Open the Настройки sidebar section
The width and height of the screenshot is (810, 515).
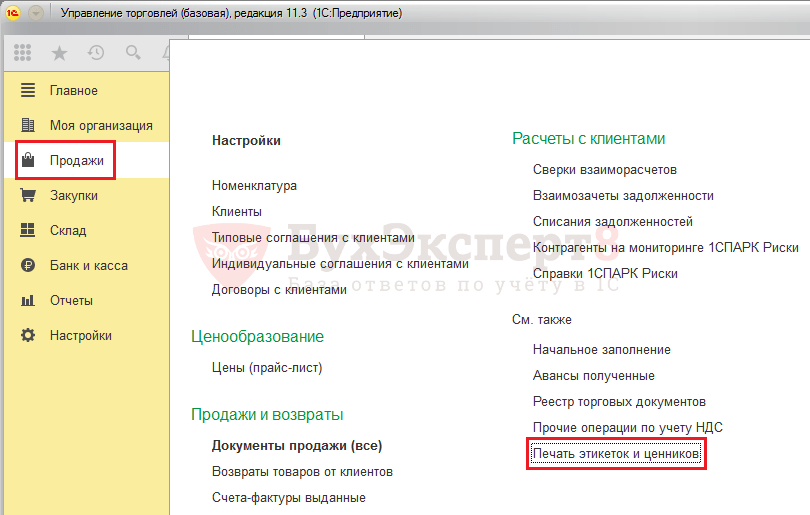coord(81,336)
